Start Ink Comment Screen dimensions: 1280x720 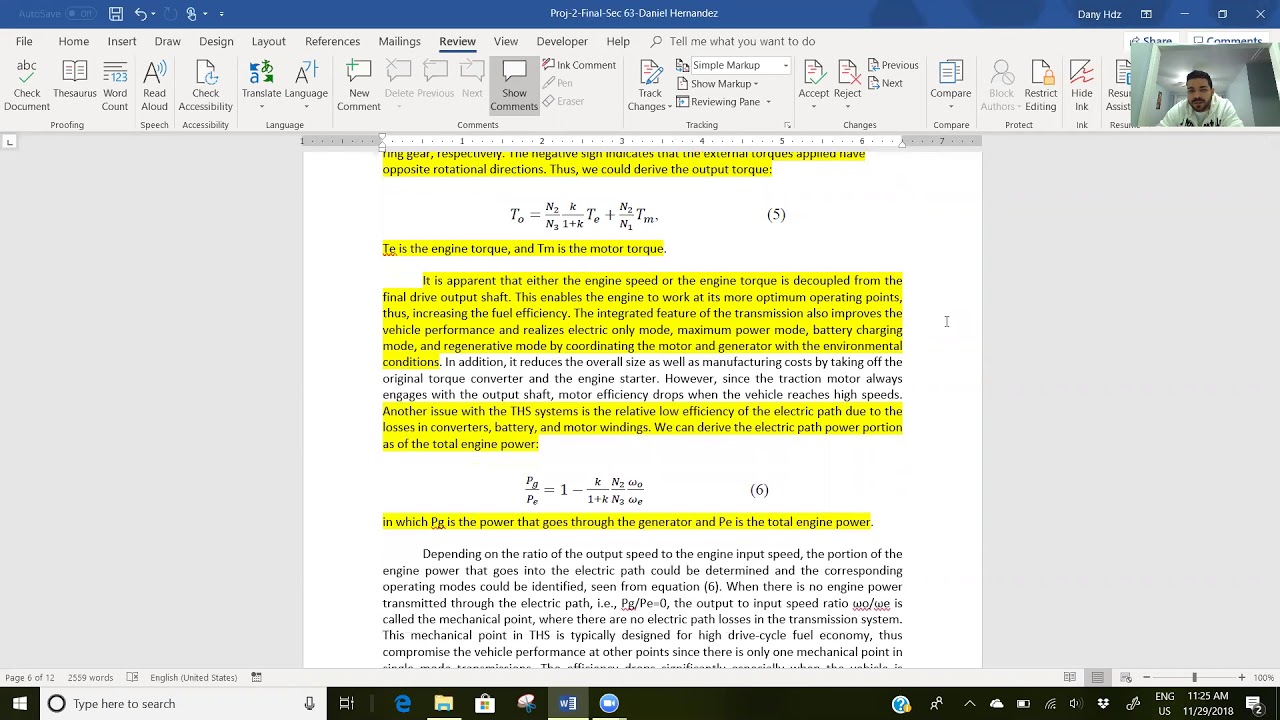(579, 65)
